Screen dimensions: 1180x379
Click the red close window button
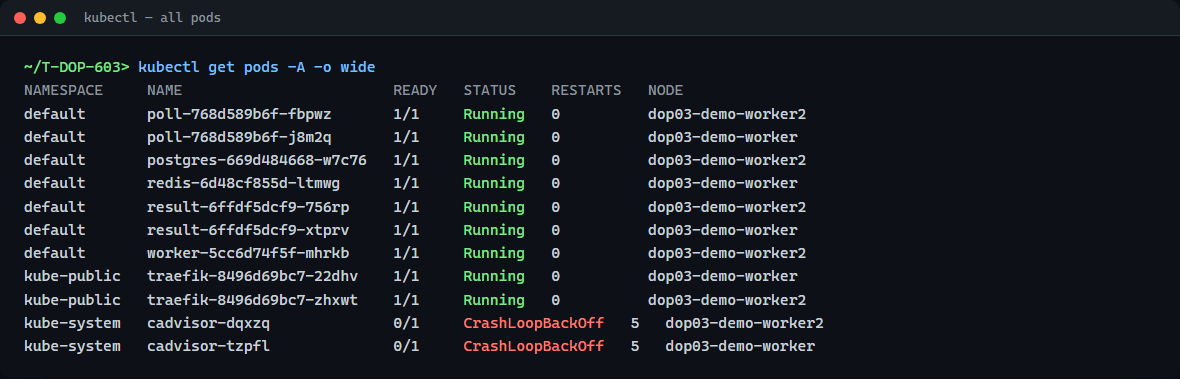click(x=20, y=17)
